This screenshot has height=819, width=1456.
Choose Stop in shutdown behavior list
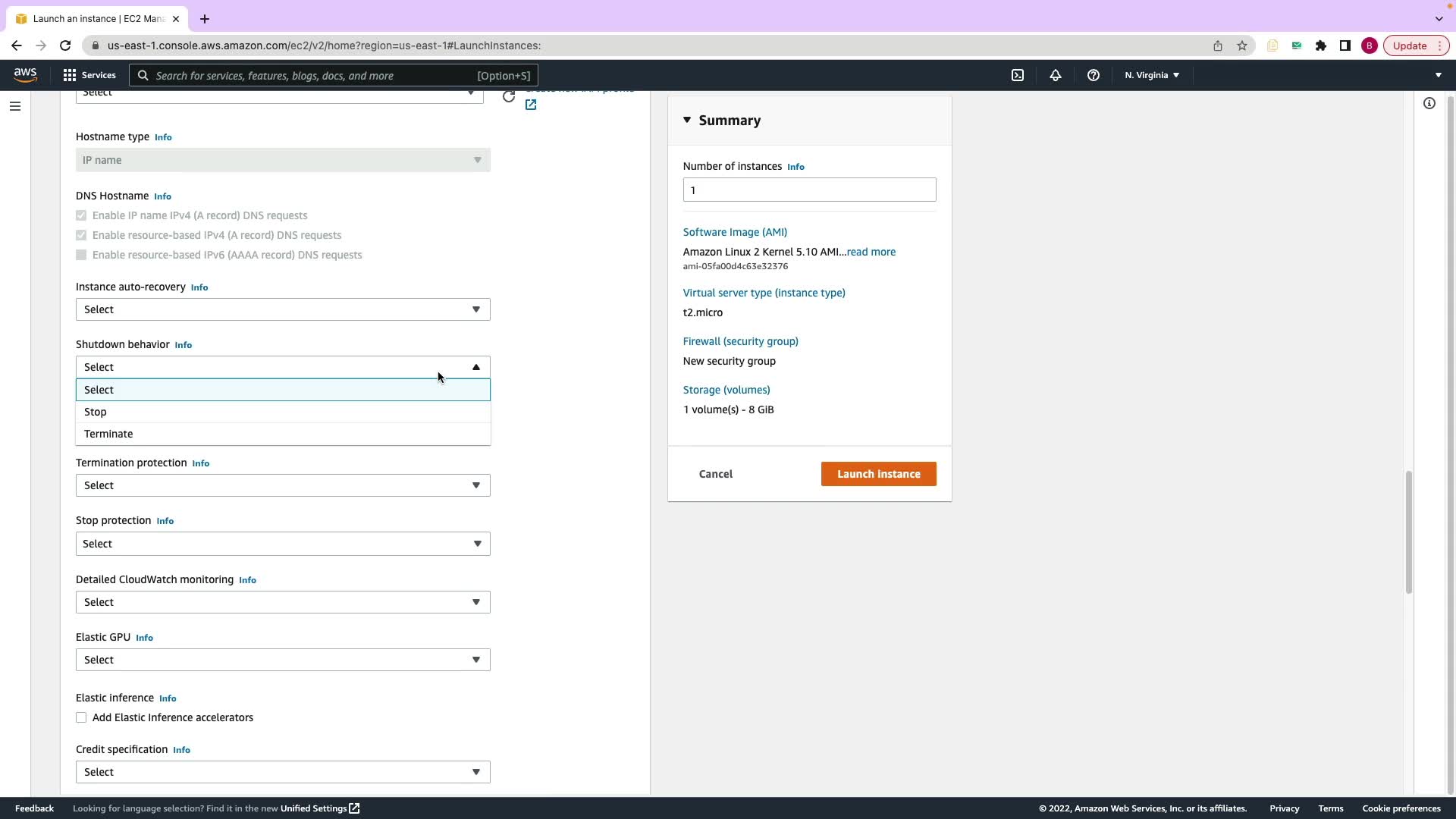click(x=96, y=412)
